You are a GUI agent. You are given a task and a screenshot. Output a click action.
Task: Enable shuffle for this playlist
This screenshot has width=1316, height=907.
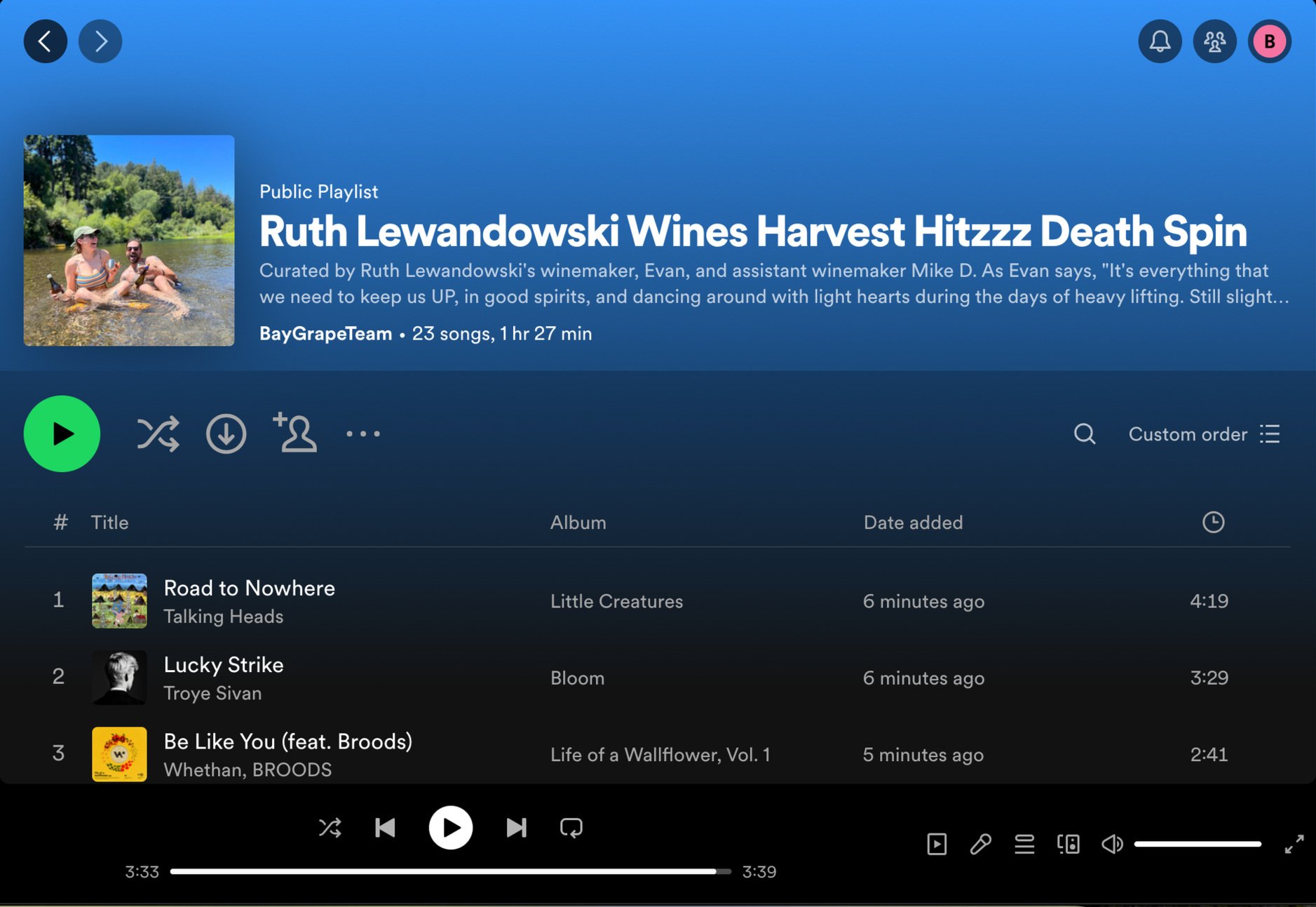158,434
